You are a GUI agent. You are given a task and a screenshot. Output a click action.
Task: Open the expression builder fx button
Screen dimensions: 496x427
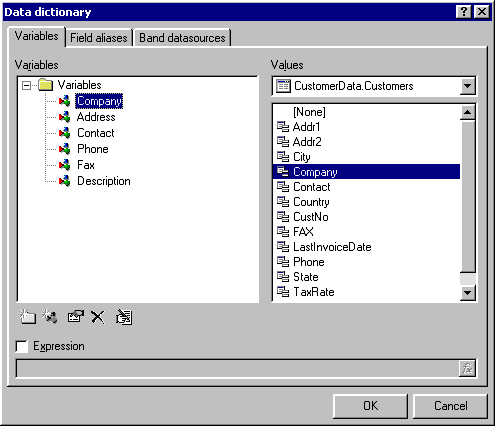(467, 368)
